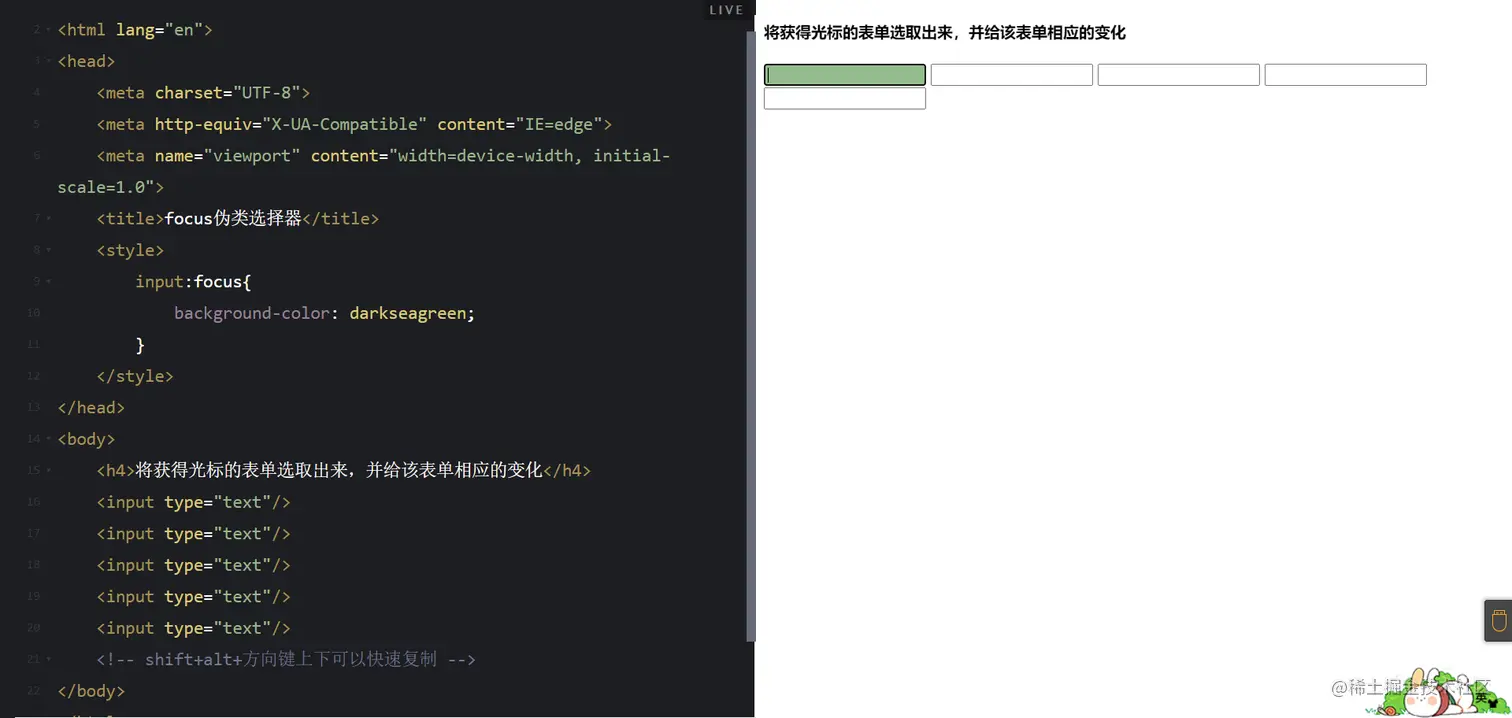Click the code editor vertical scrollbar
Screen dimensions: 1512x718
[x=751, y=335]
